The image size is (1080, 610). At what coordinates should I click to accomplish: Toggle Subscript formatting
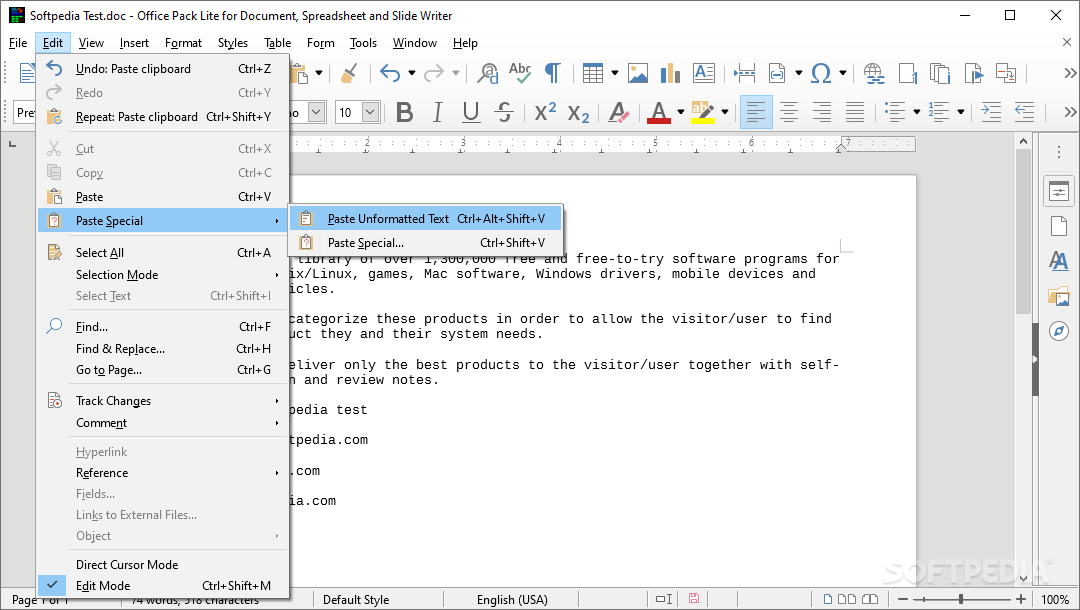pos(579,113)
